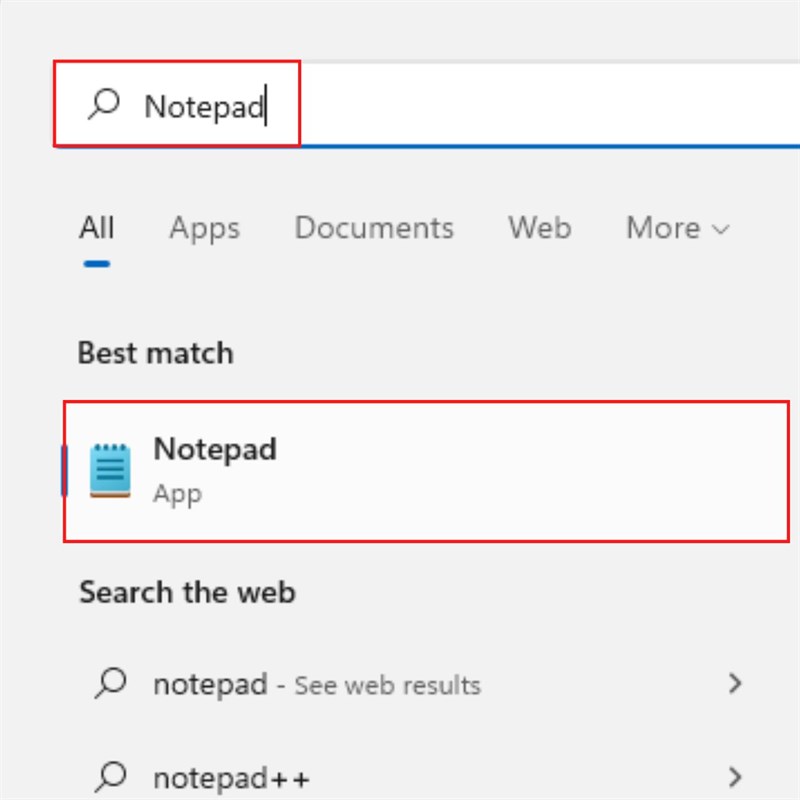Click the search icon beside "notepad" suggestion
Screen dimensions: 800x800
[x=110, y=685]
